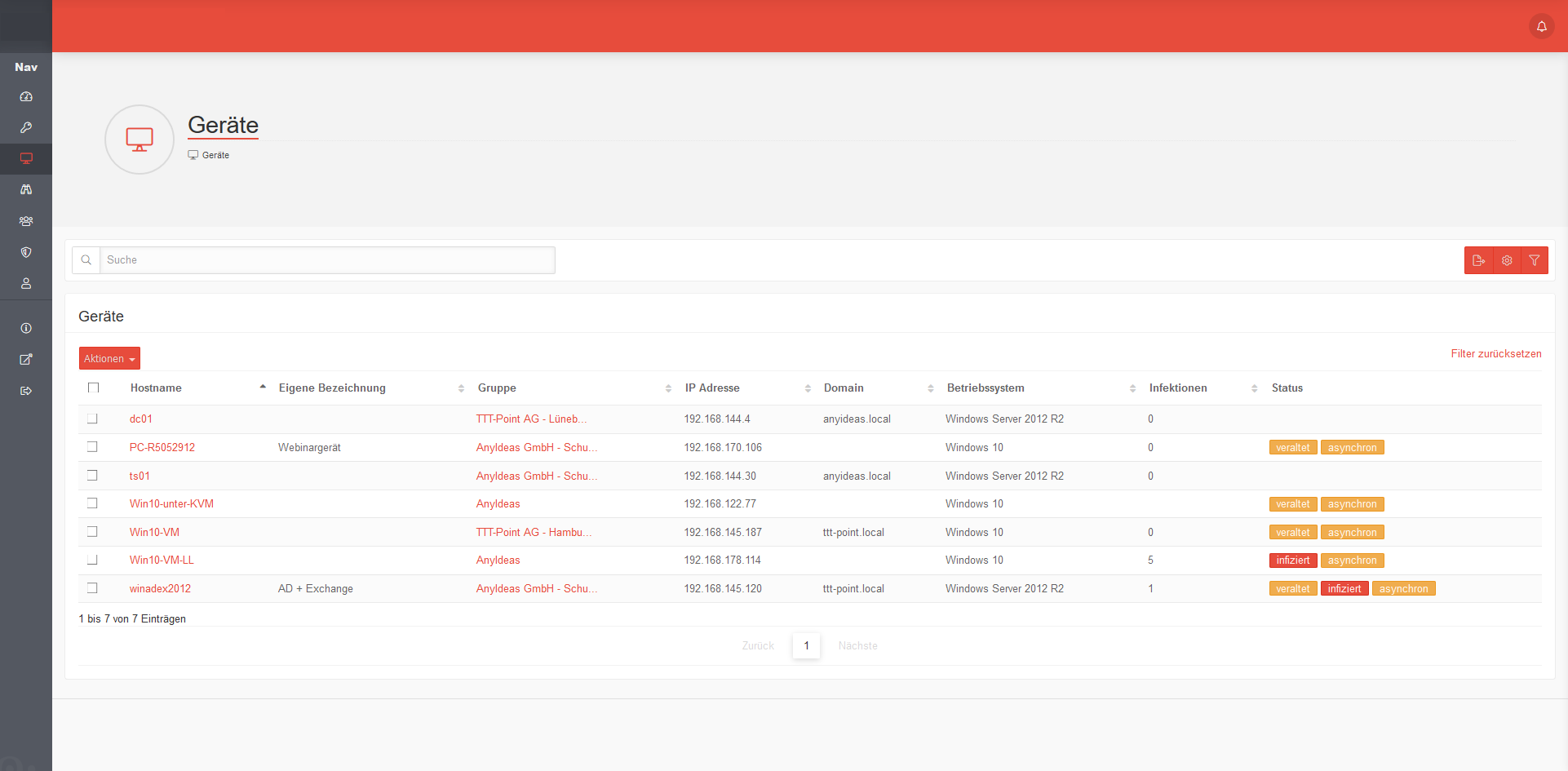1568x771 pixels.
Task: Click the logout icon in sidebar
Action: [26, 391]
